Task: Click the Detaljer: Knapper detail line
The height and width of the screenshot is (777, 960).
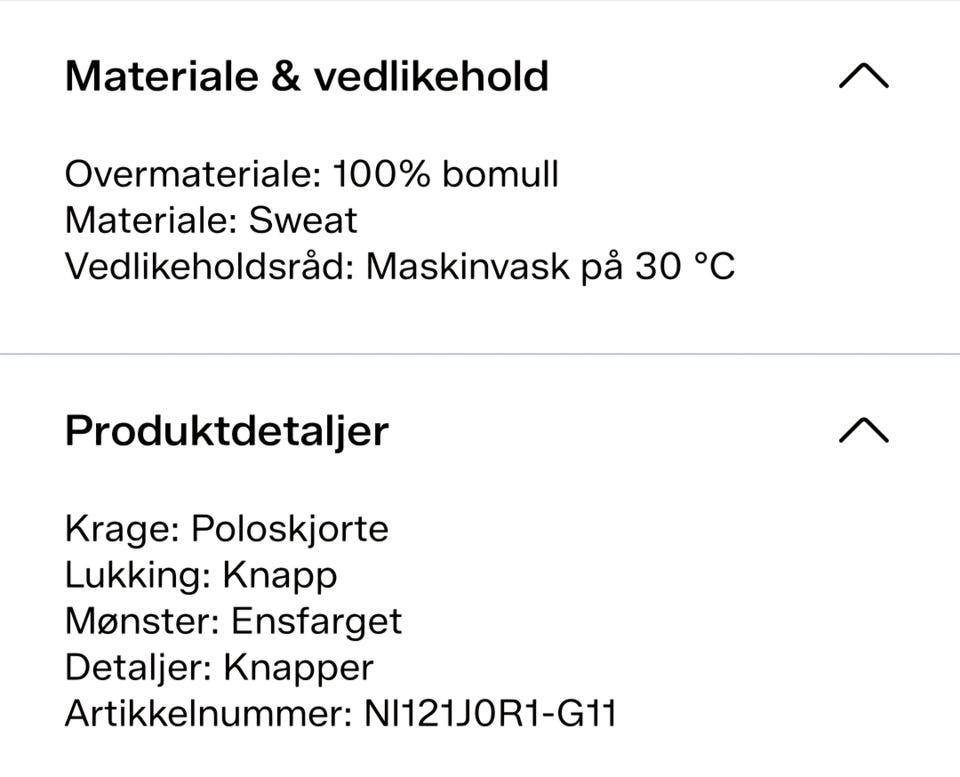Action: pyautogui.click(x=219, y=667)
